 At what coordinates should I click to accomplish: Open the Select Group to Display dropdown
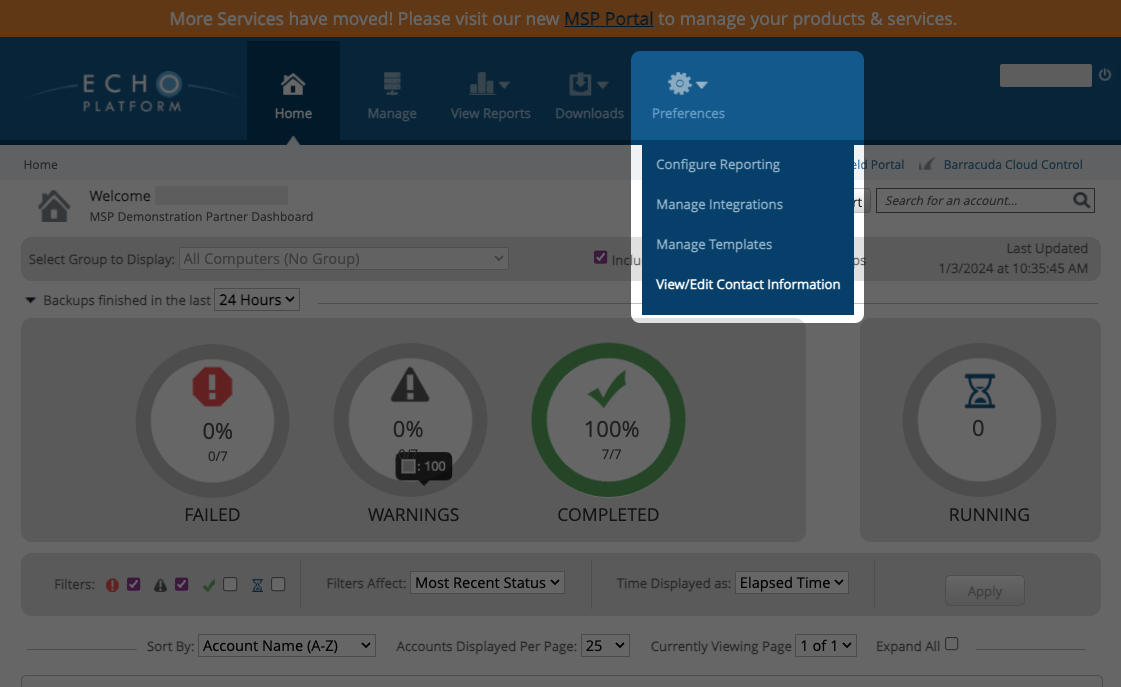click(343, 258)
